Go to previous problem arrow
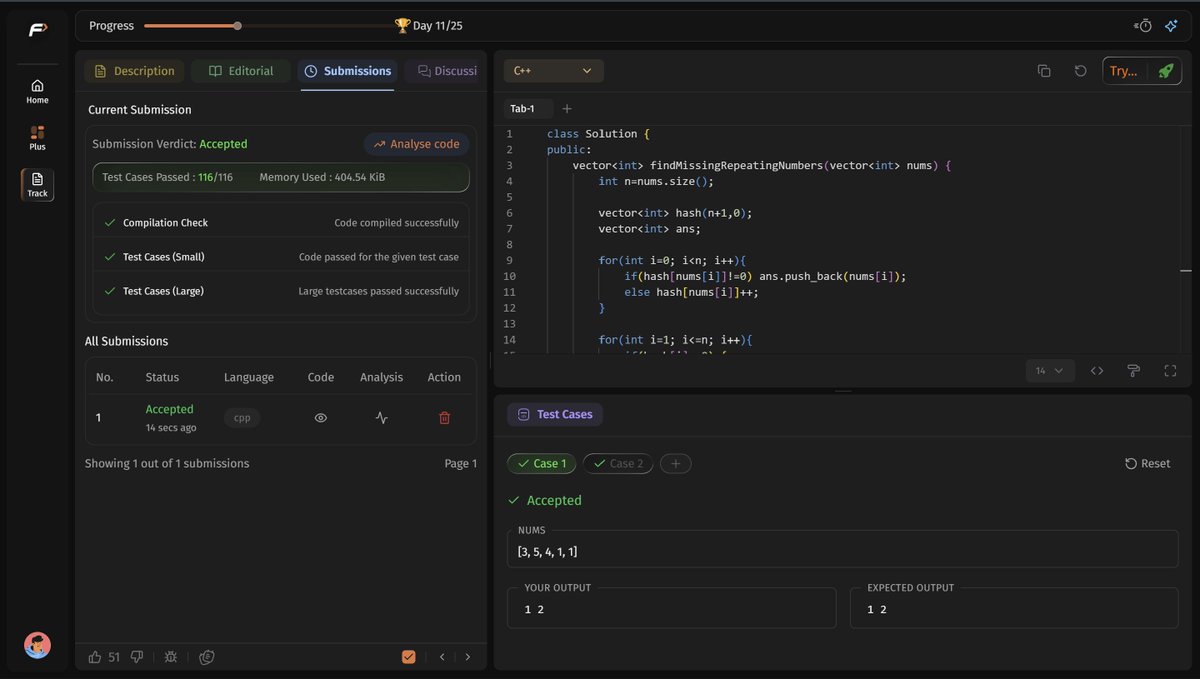The image size is (1200, 679). click(442, 657)
